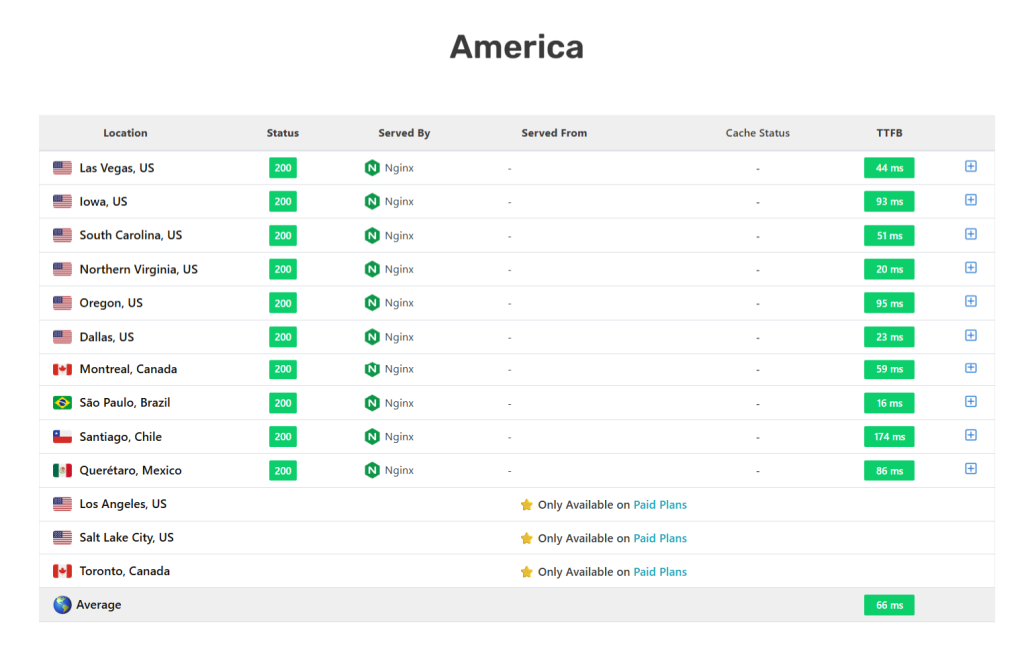Image resolution: width=1024 pixels, height=651 pixels.
Task: Expand details for the São Paulo, Brazil row
Action: [x=970, y=401]
